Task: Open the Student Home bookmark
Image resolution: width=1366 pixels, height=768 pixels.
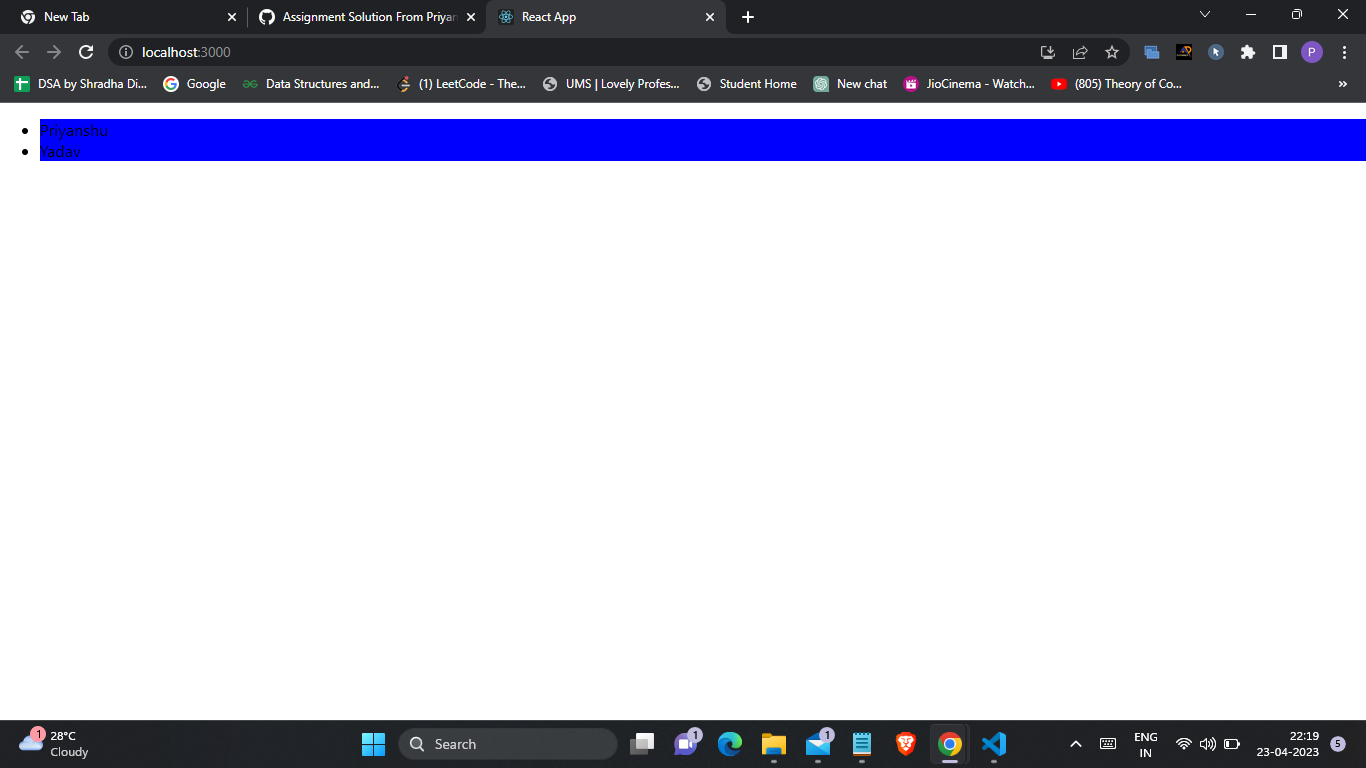Action: point(746,84)
